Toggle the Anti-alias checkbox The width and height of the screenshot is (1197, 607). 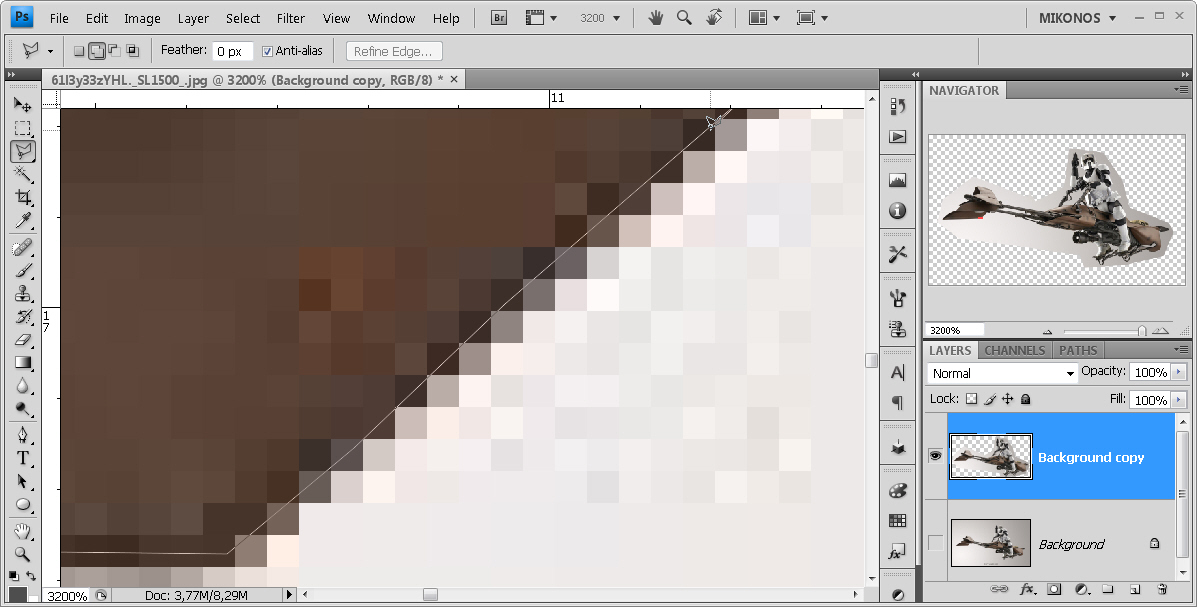click(267, 51)
